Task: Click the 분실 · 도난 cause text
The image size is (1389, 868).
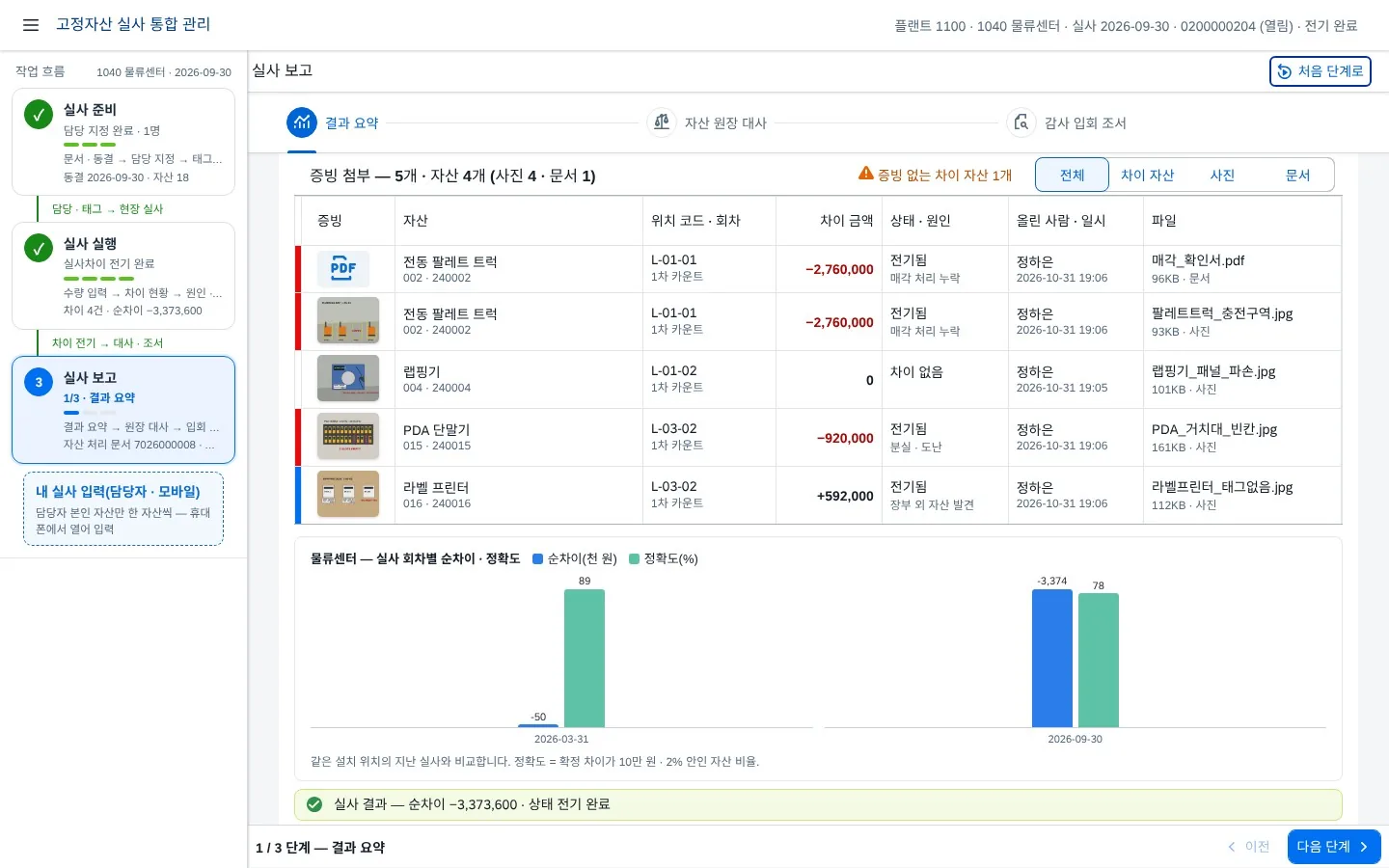Action: pyautogui.click(x=915, y=447)
